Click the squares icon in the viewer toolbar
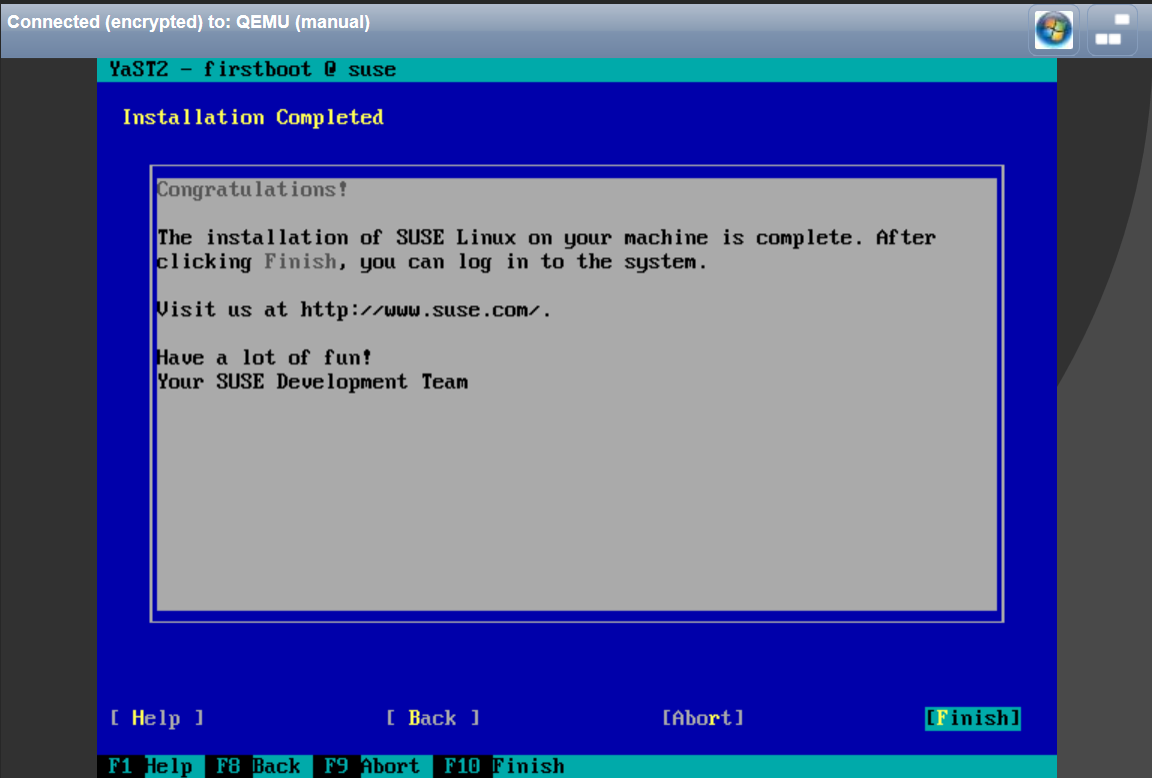This screenshot has width=1152, height=778. (x=1112, y=29)
